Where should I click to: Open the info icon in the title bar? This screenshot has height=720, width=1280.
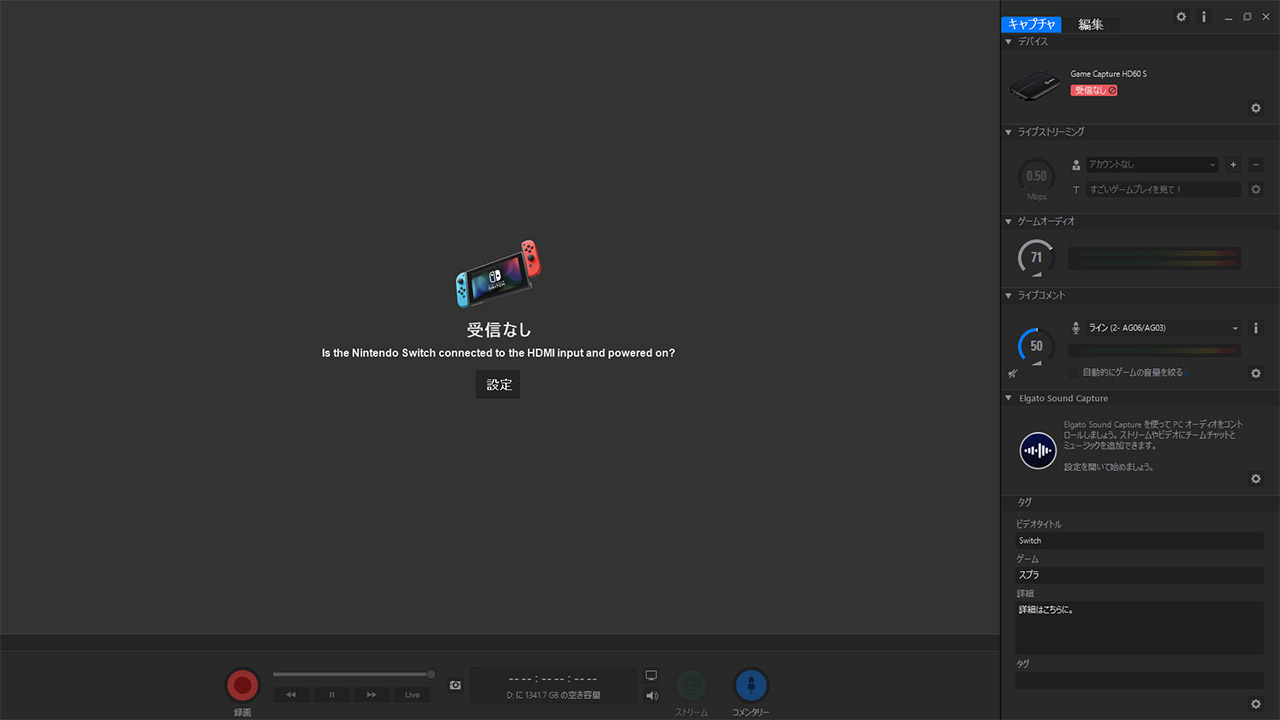point(1204,17)
